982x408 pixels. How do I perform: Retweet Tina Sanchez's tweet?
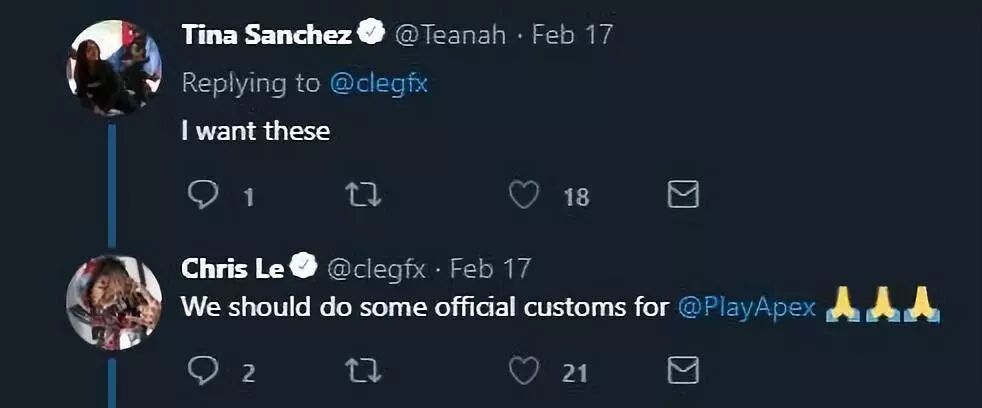pyautogui.click(x=364, y=195)
